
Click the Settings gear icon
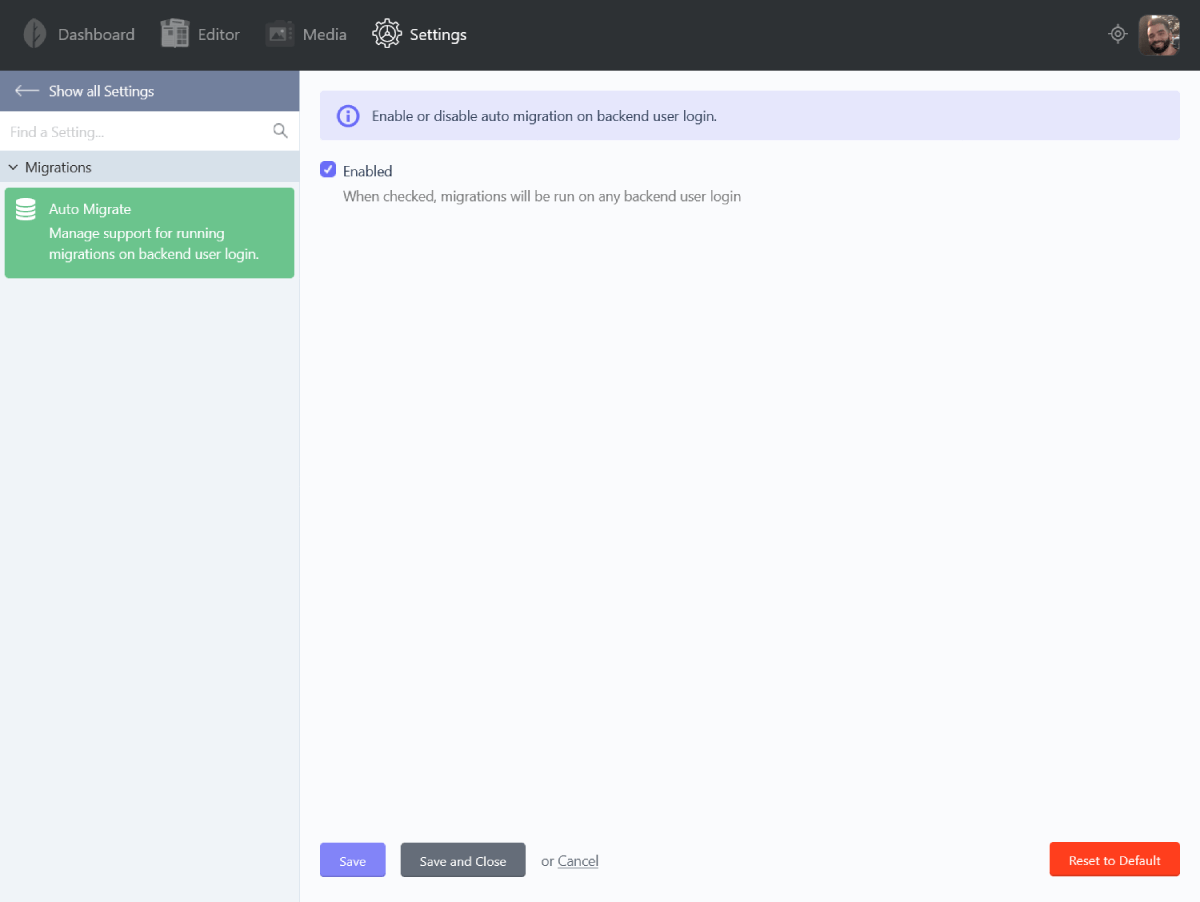coord(387,34)
